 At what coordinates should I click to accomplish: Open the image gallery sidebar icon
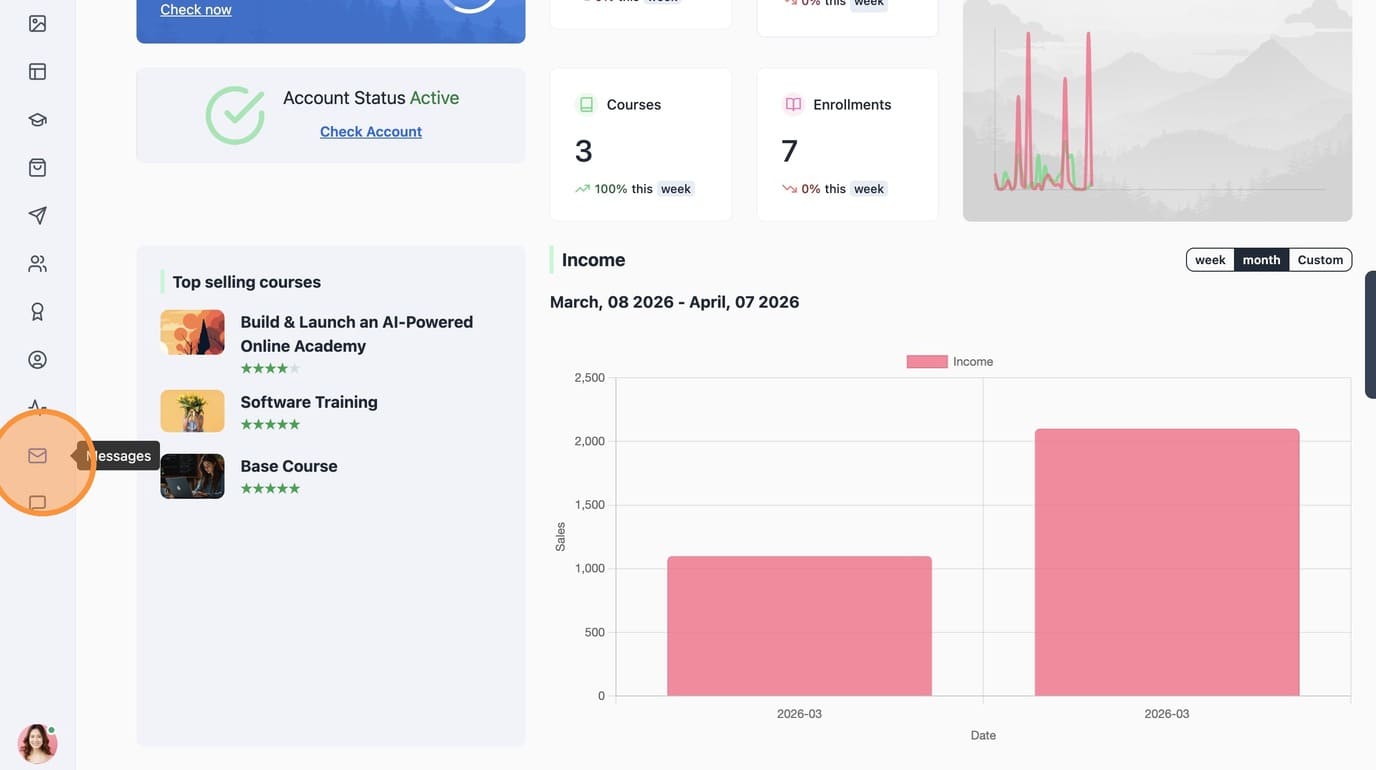[x=37, y=23]
